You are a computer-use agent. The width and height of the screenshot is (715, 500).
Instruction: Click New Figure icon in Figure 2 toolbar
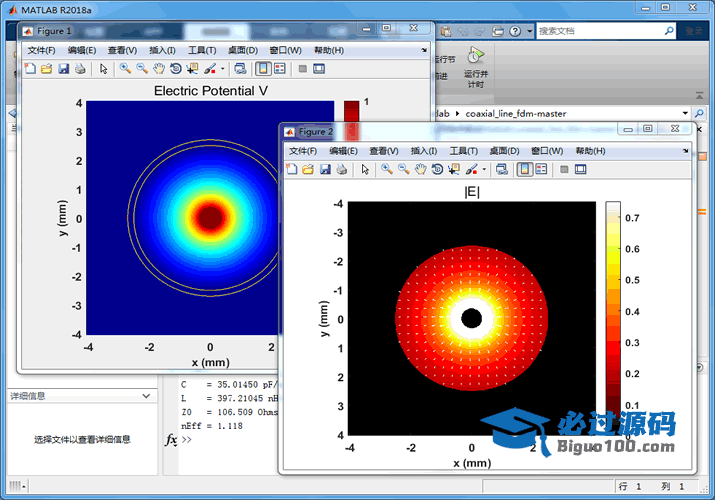click(x=292, y=170)
